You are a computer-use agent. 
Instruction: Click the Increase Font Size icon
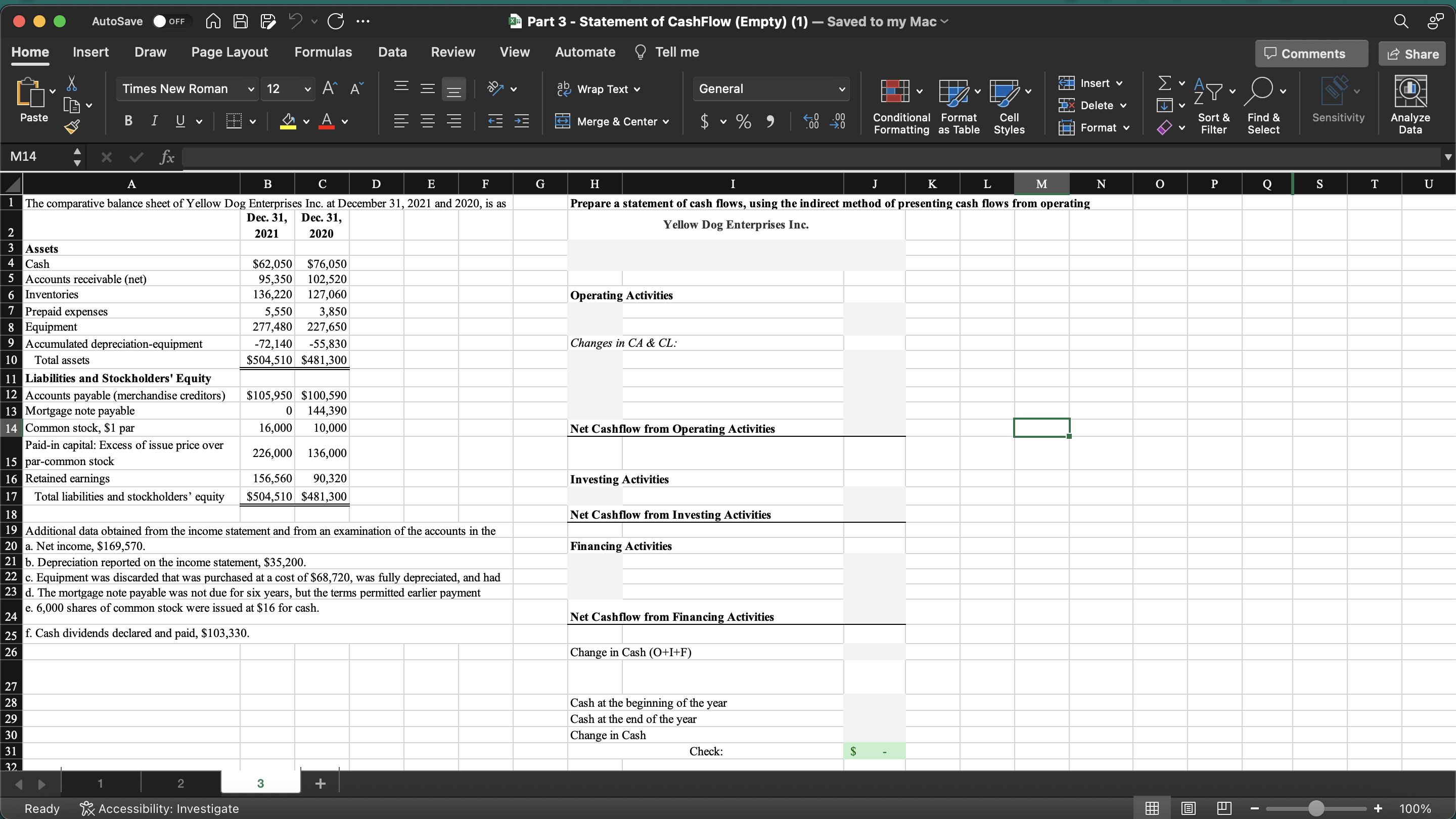330,89
